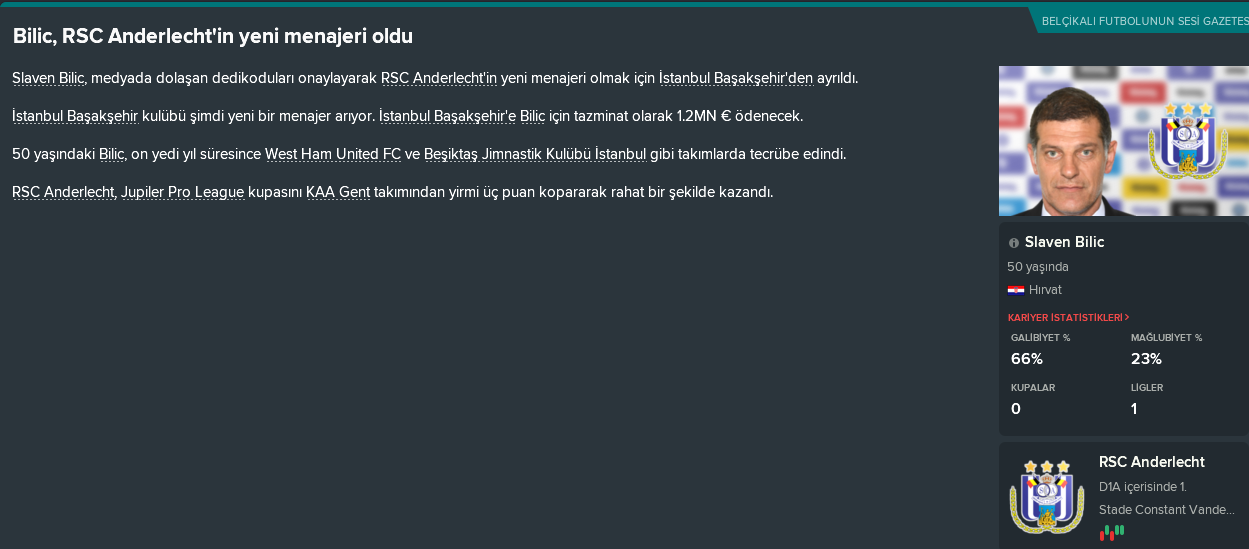The height and width of the screenshot is (549, 1249).
Task: Click the recent form bars icon
Action: coord(1112,532)
